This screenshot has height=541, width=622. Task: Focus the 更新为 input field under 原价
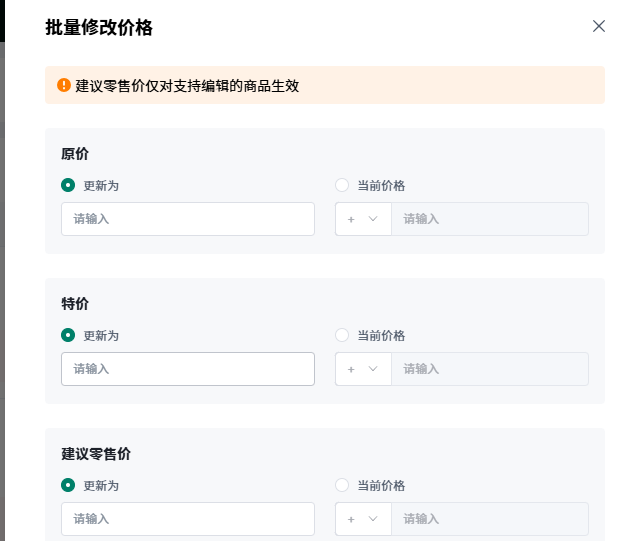pos(188,219)
